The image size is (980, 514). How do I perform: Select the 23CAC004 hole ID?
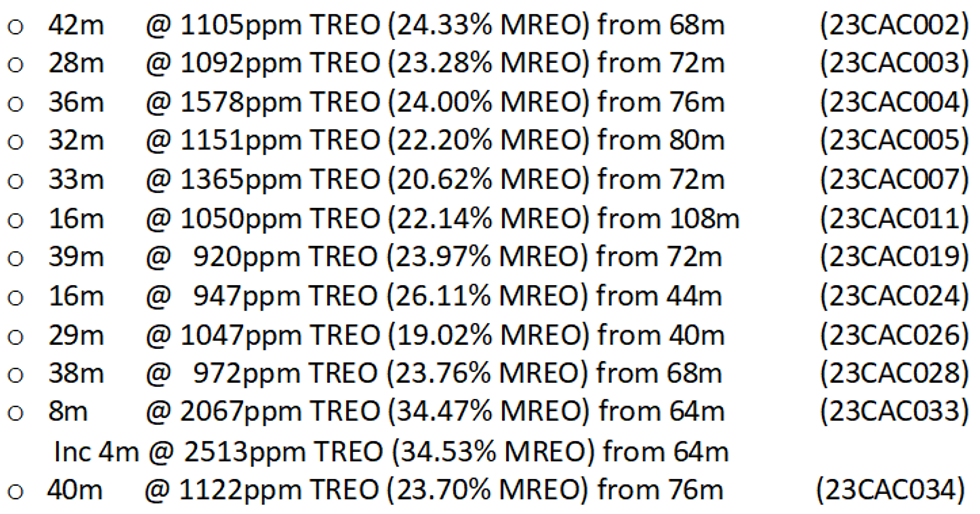894,102
